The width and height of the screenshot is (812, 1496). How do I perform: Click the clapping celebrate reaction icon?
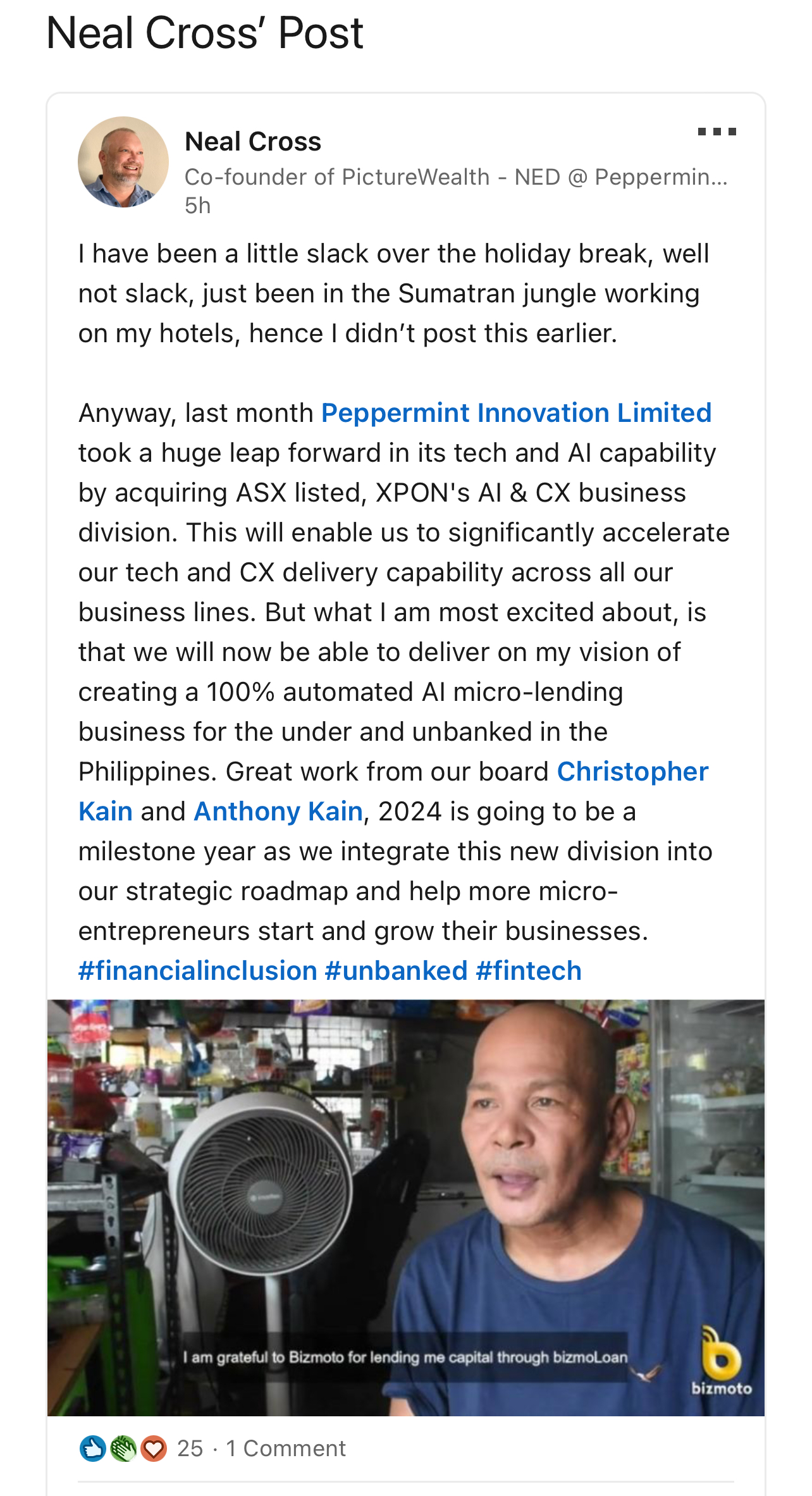pos(123,1448)
